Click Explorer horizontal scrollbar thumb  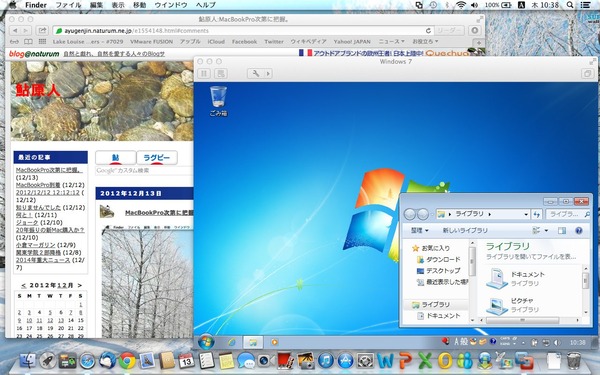click(x=522, y=320)
